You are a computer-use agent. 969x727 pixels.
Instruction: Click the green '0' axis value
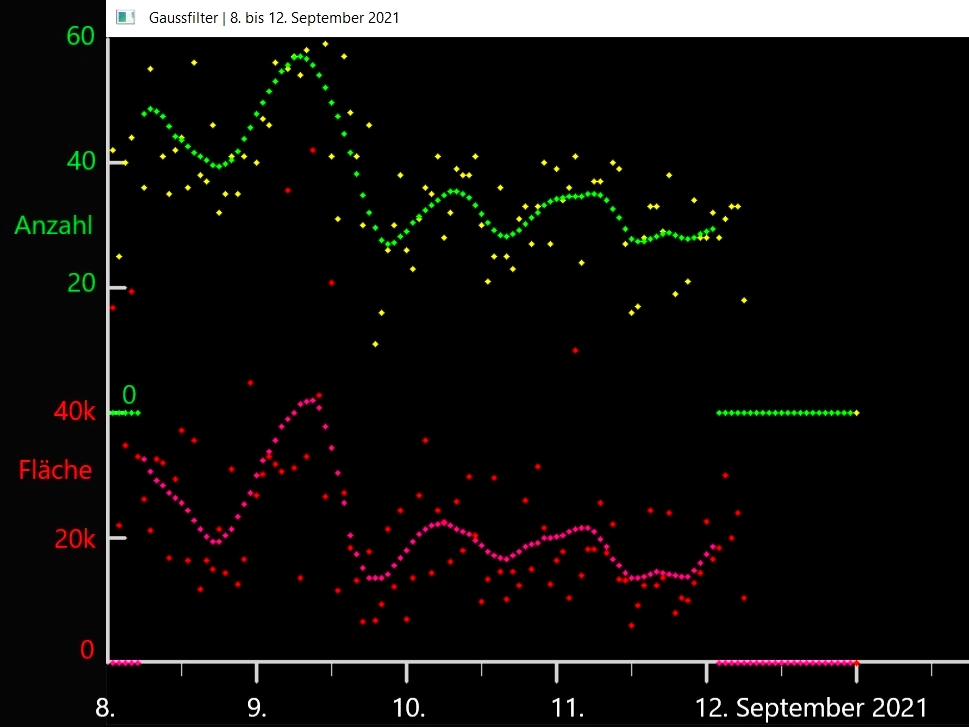pos(129,394)
